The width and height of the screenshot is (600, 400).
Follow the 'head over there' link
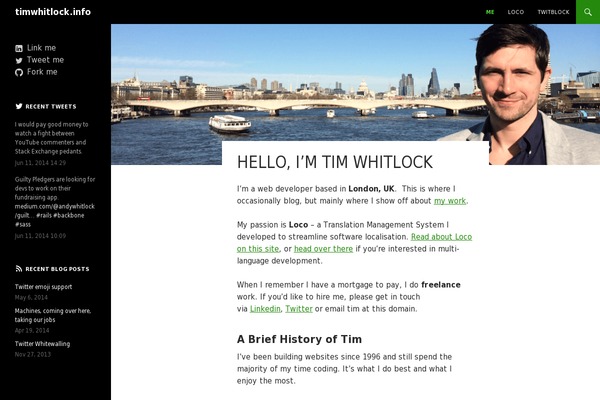click(323, 249)
